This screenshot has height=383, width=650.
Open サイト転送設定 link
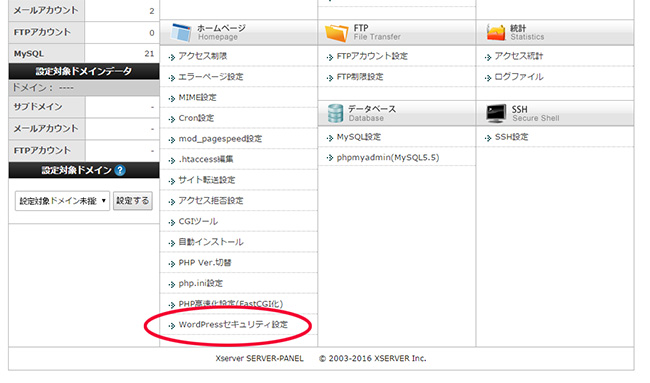pyautogui.click(x=207, y=180)
